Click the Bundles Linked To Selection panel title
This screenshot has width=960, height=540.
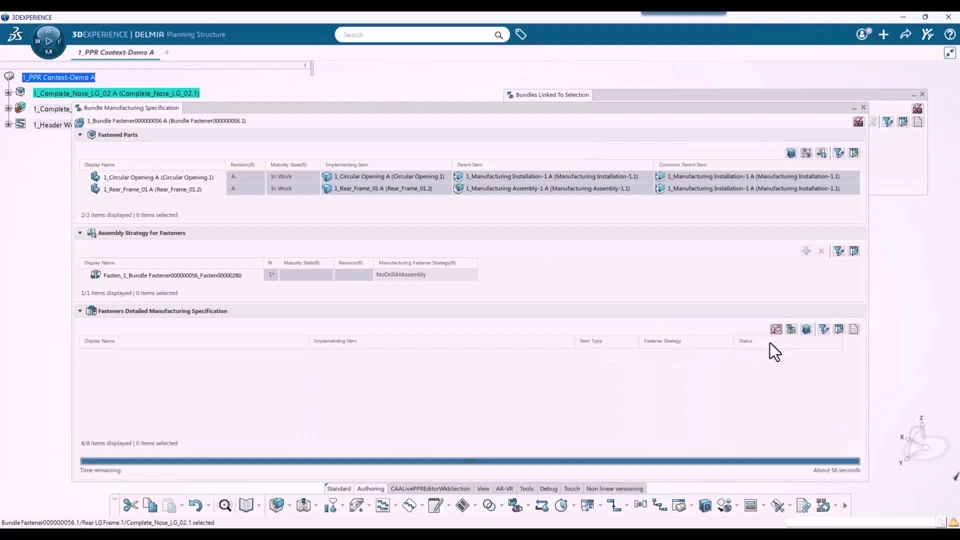[x=552, y=95]
